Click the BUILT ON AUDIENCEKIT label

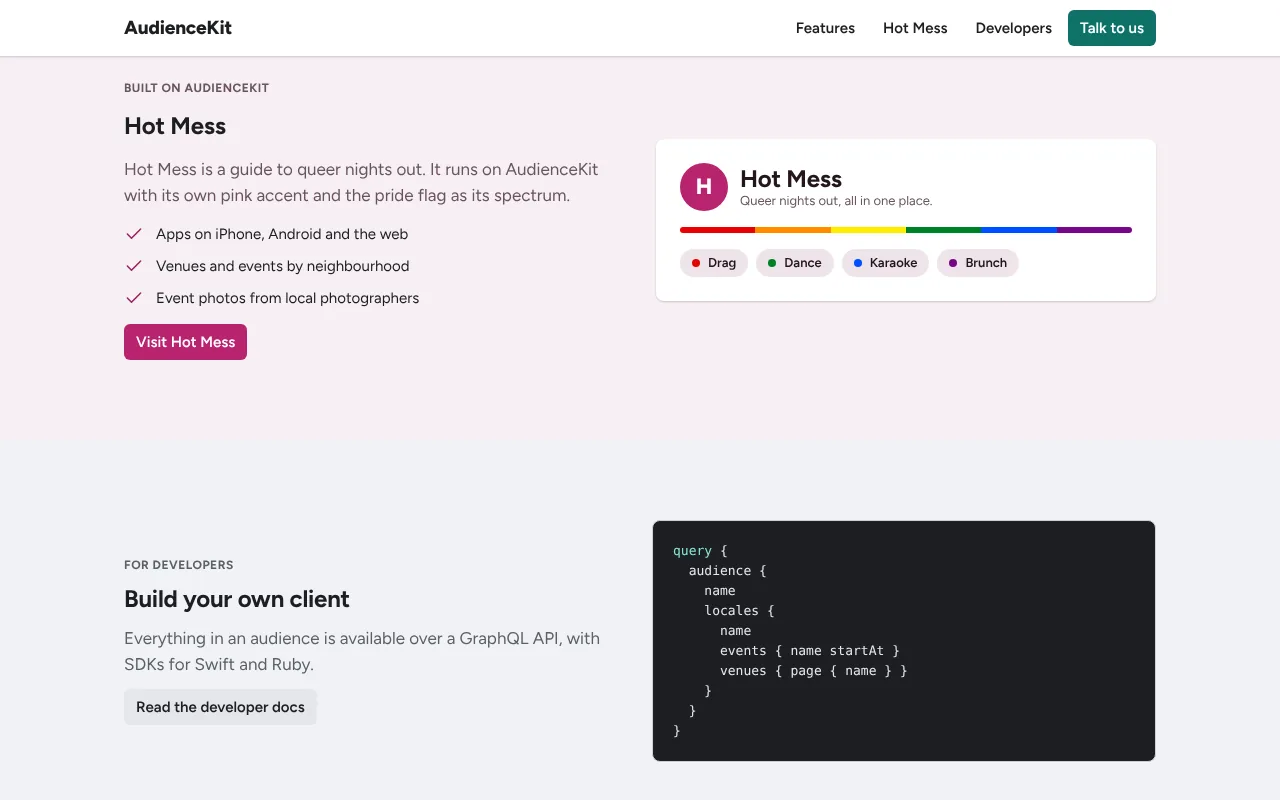pos(196,88)
